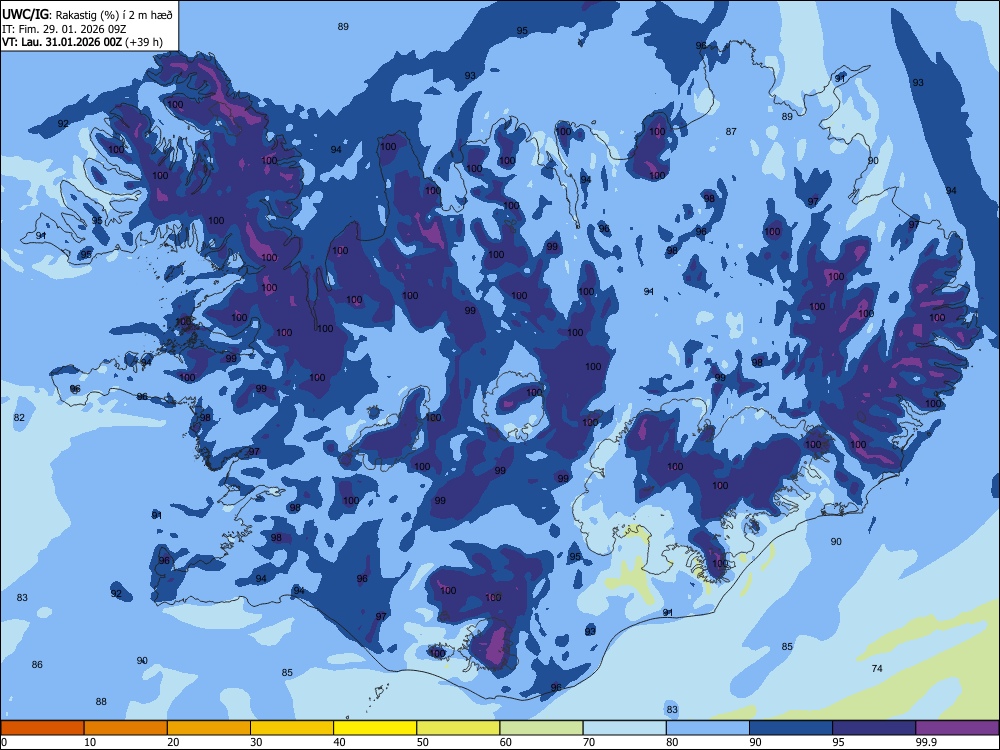Click the '86' humidity value on the map
The image size is (1000, 750).
(x=37, y=665)
